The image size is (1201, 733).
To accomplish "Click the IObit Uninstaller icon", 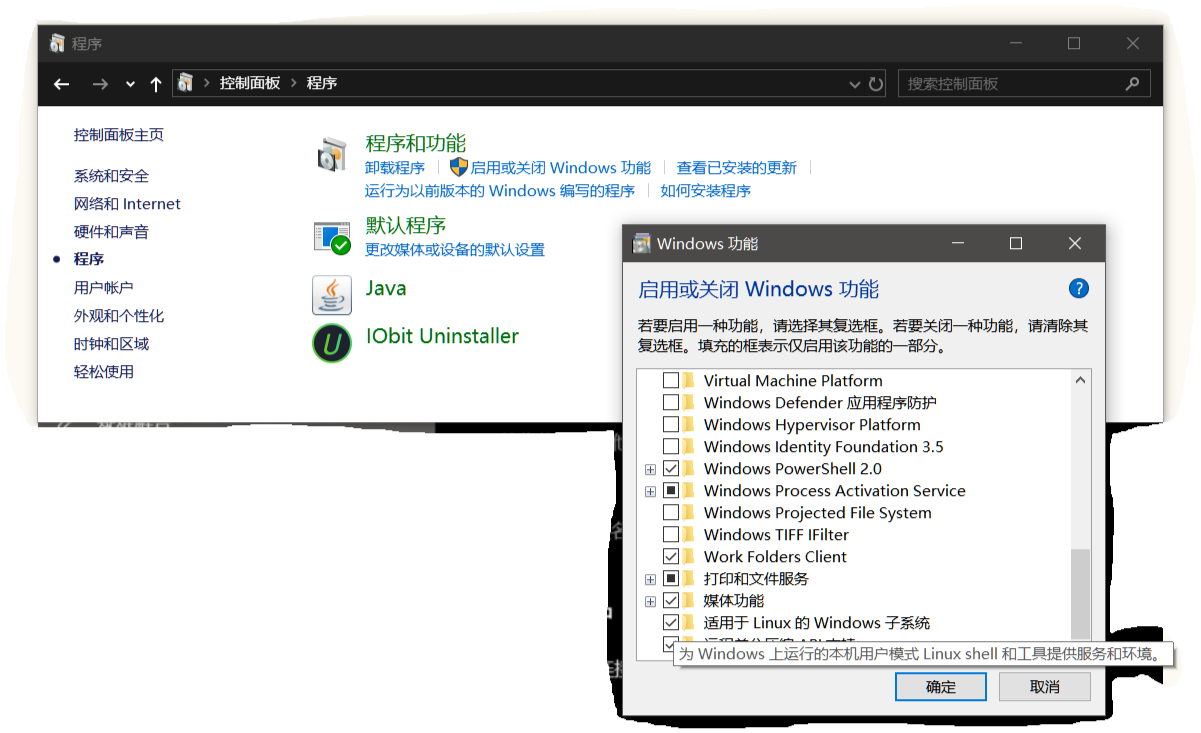I will (332, 344).
